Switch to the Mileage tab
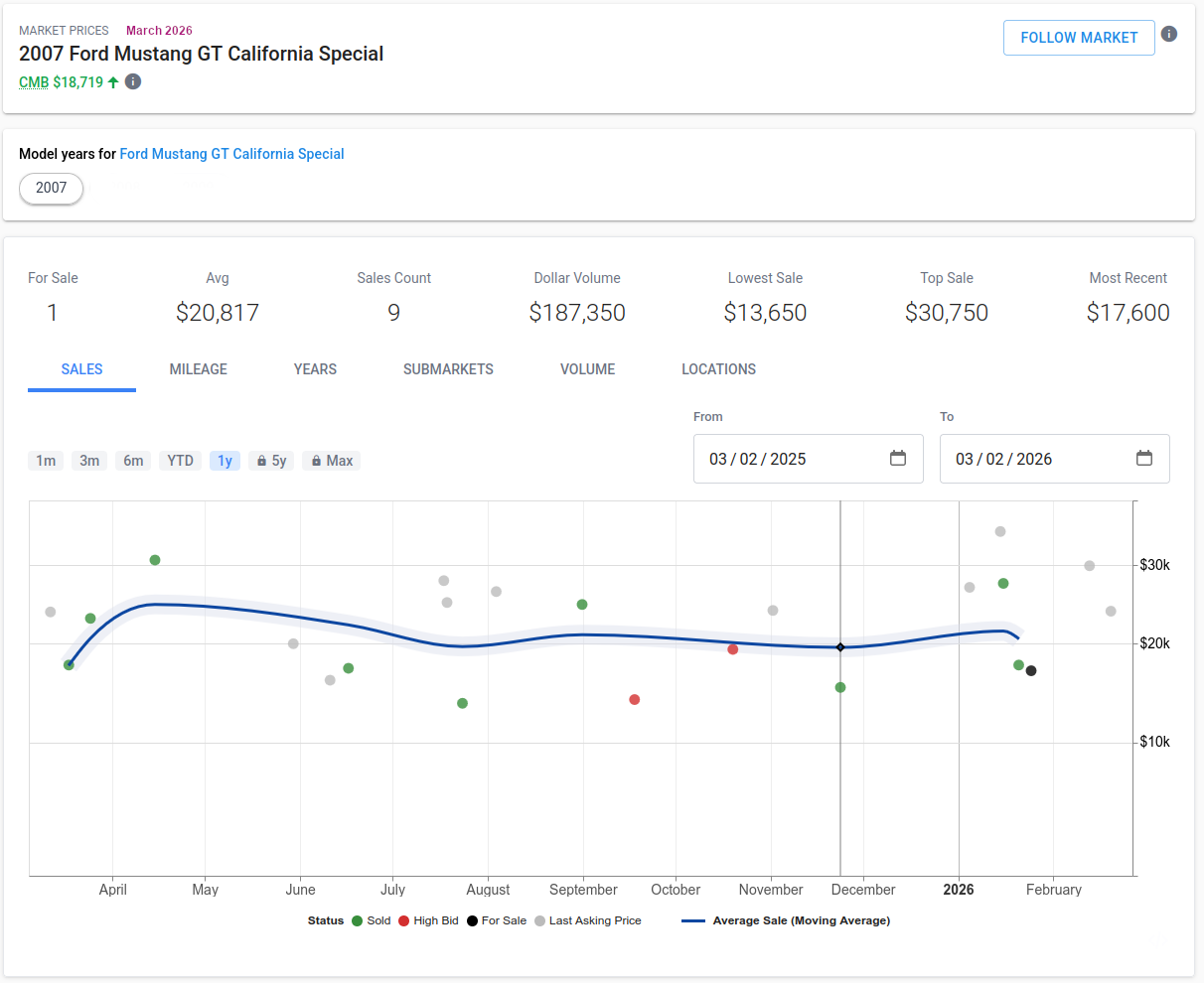Image resolution: width=1204 pixels, height=983 pixels. [198, 369]
